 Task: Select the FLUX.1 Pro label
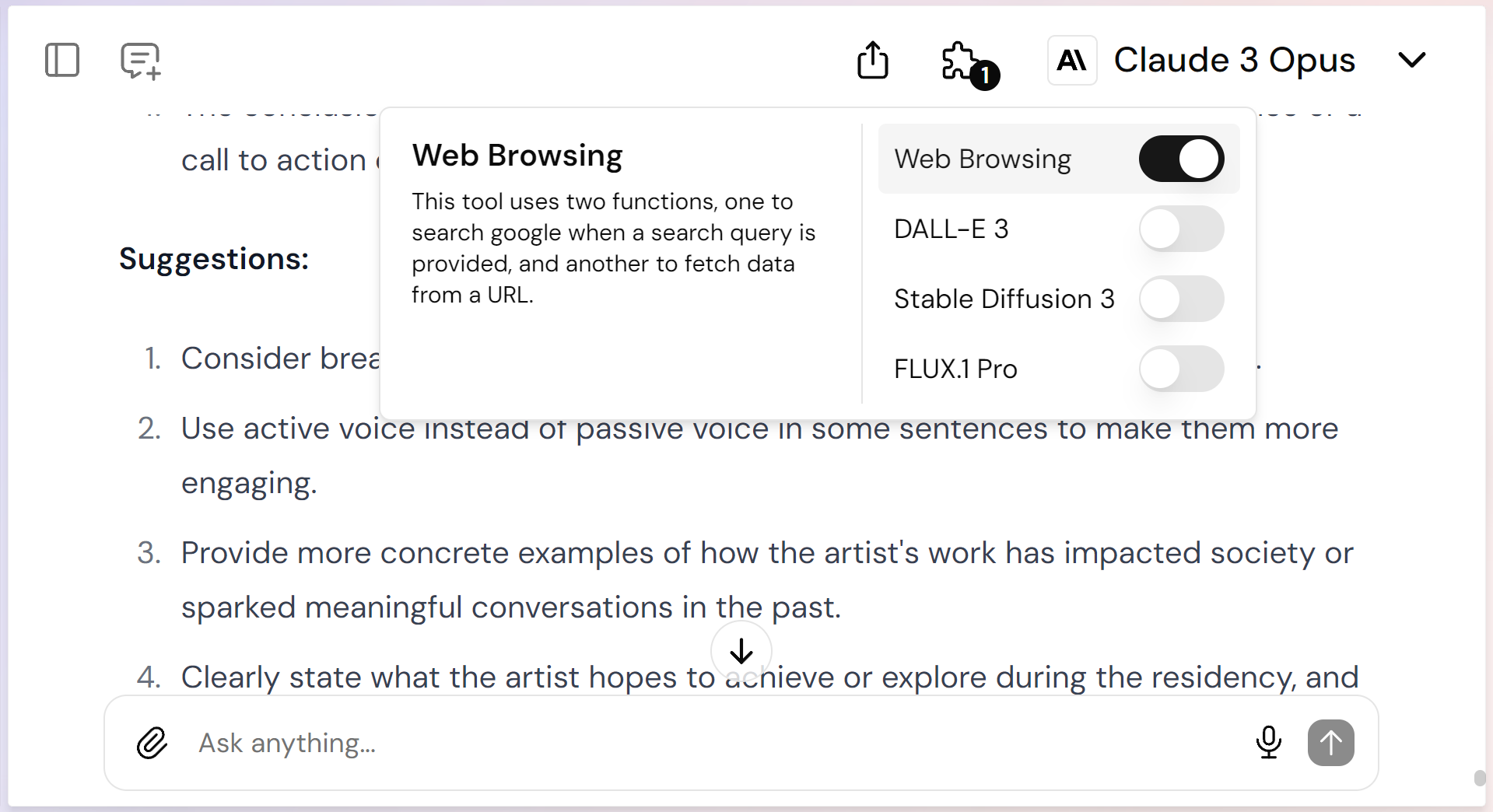click(955, 369)
